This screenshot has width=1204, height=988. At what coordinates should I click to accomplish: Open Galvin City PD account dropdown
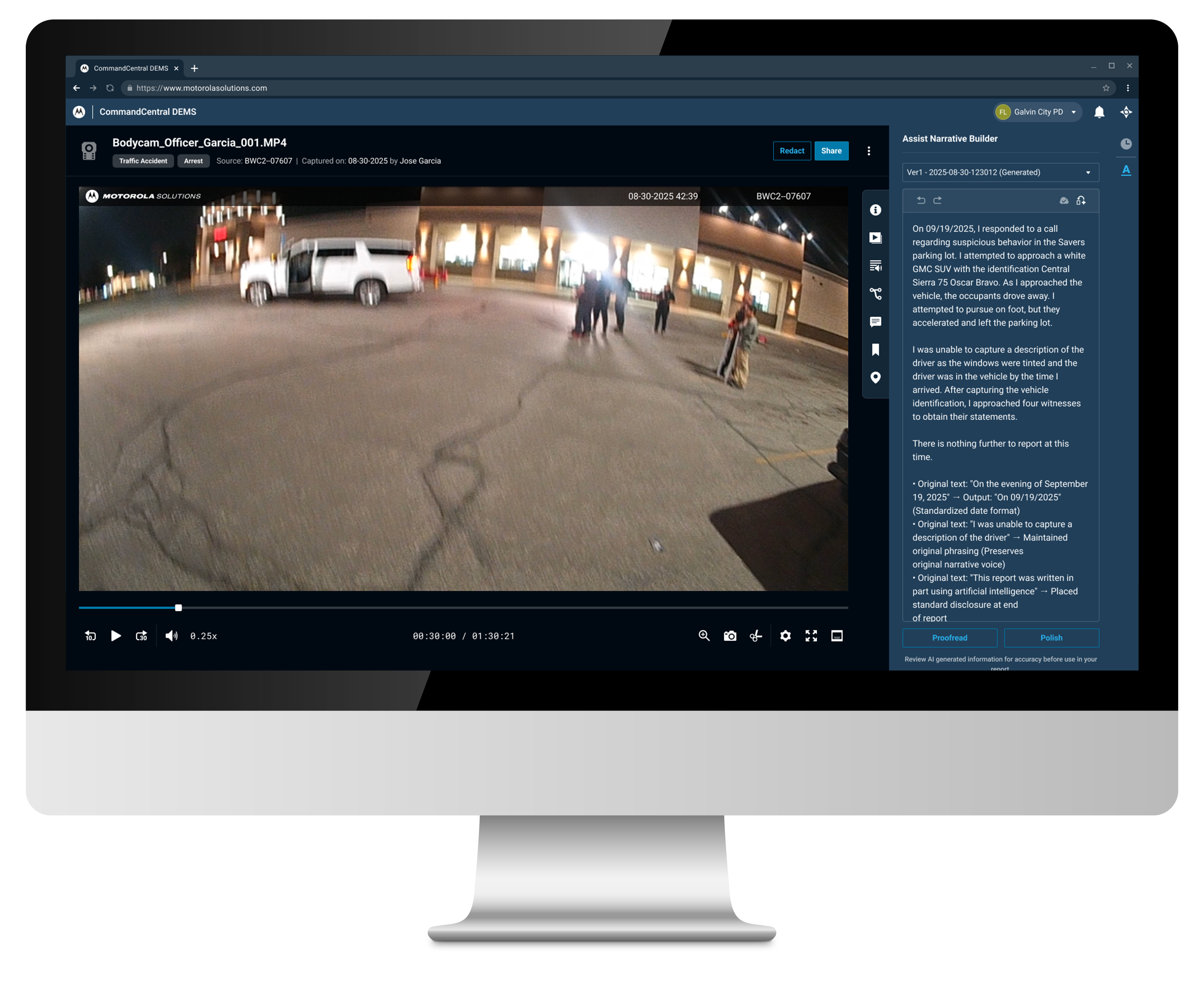(1037, 112)
